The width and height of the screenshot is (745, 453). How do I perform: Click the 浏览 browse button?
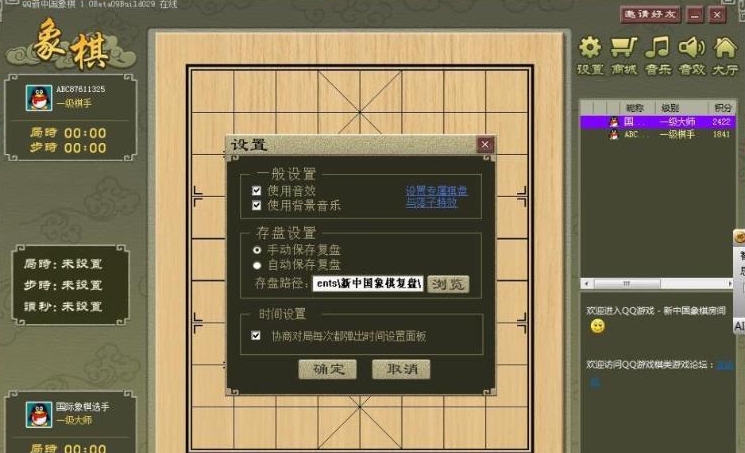click(x=448, y=284)
